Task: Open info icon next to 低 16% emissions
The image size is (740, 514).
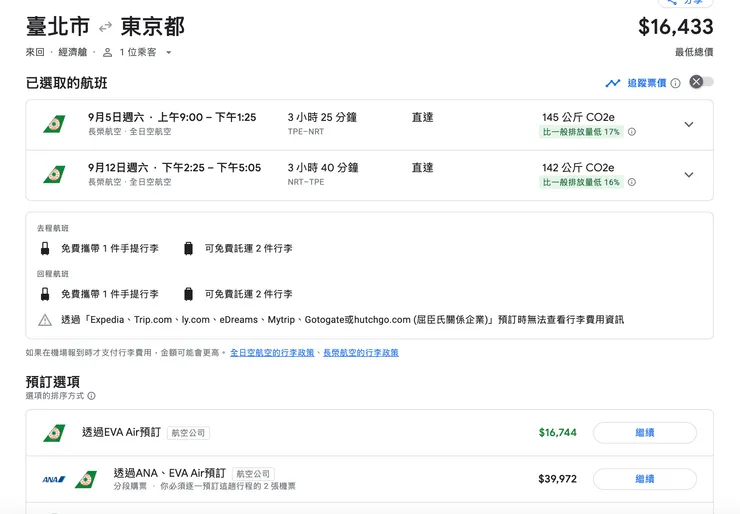Action: [x=632, y=182]
